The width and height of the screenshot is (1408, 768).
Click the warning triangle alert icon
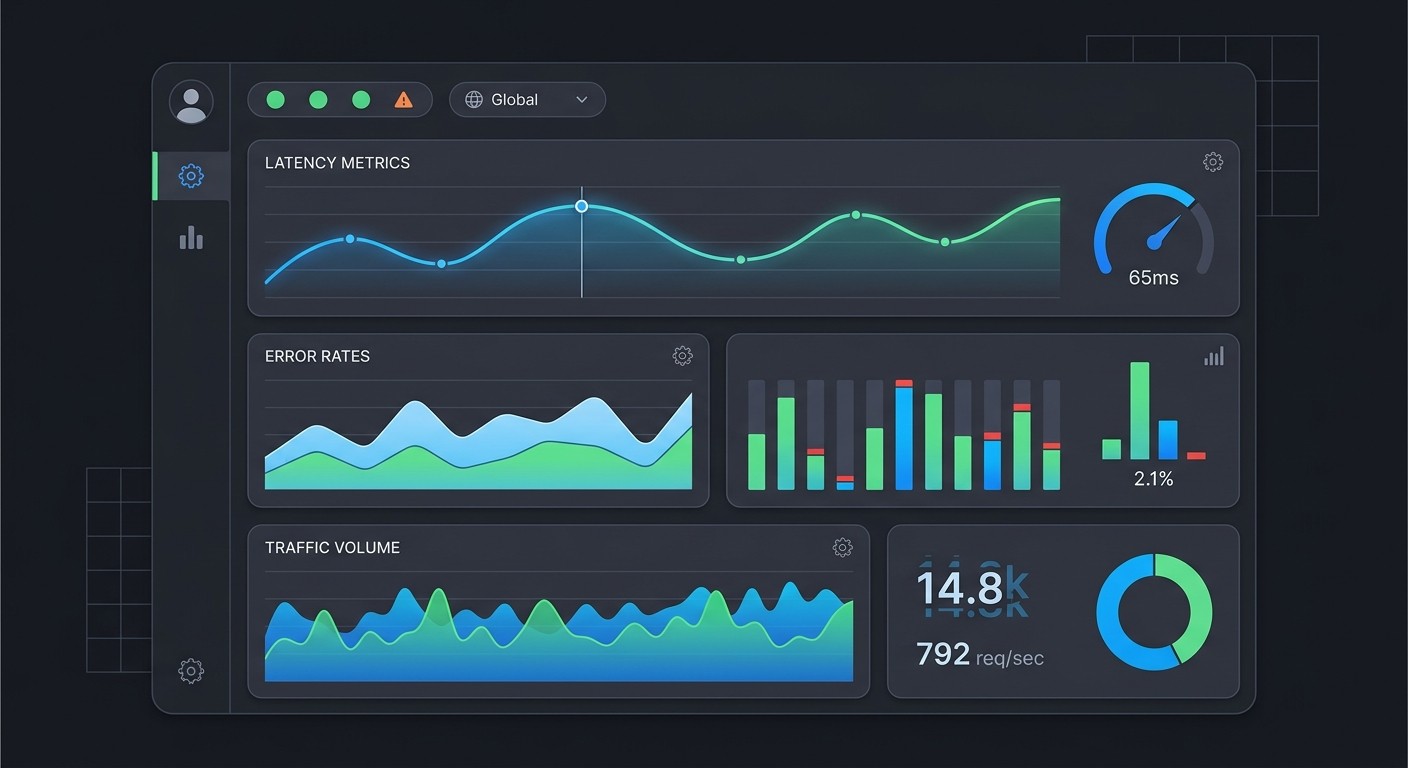coord(404,99)
